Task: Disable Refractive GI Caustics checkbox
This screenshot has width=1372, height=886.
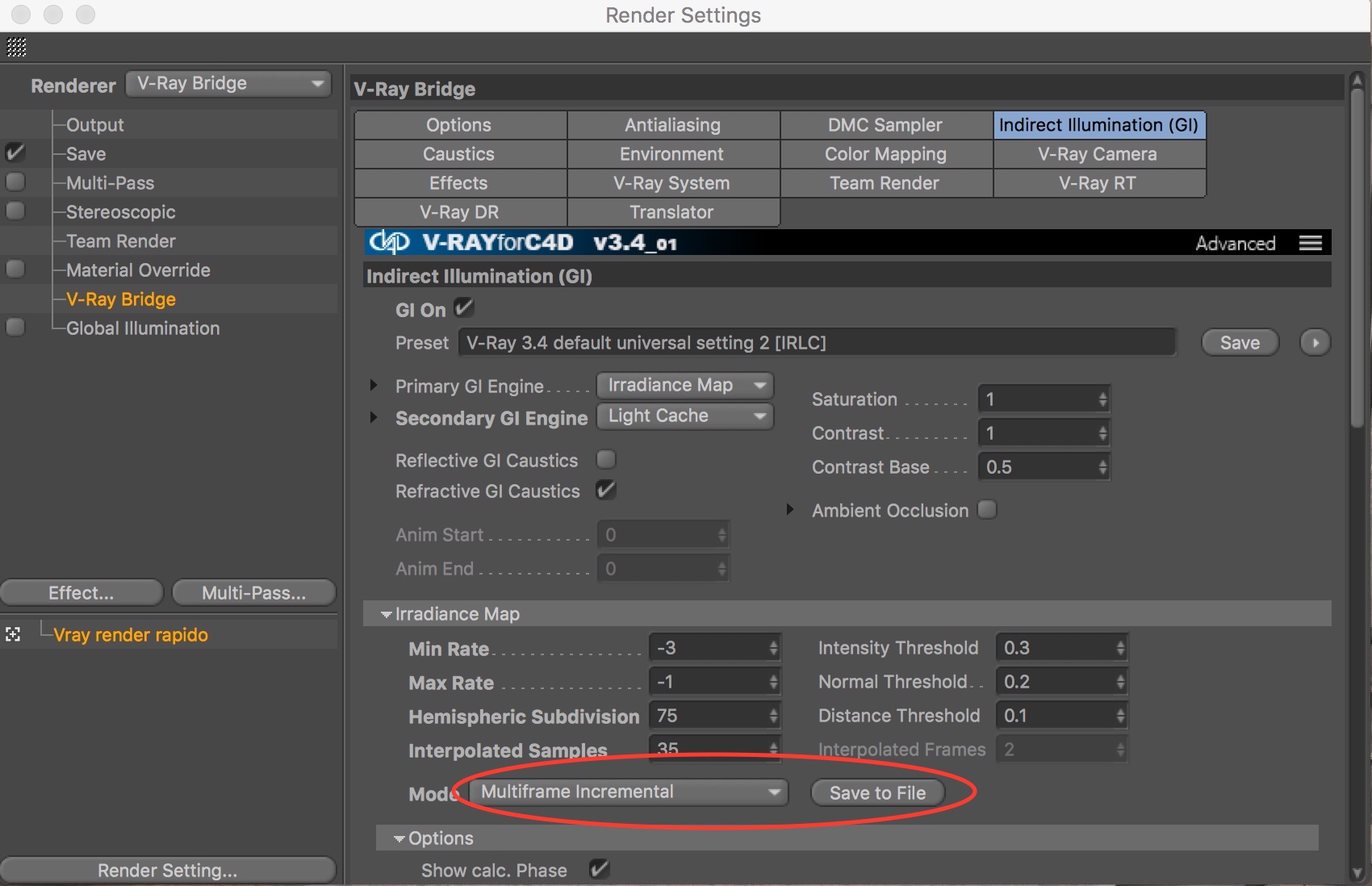Action: 605,490
